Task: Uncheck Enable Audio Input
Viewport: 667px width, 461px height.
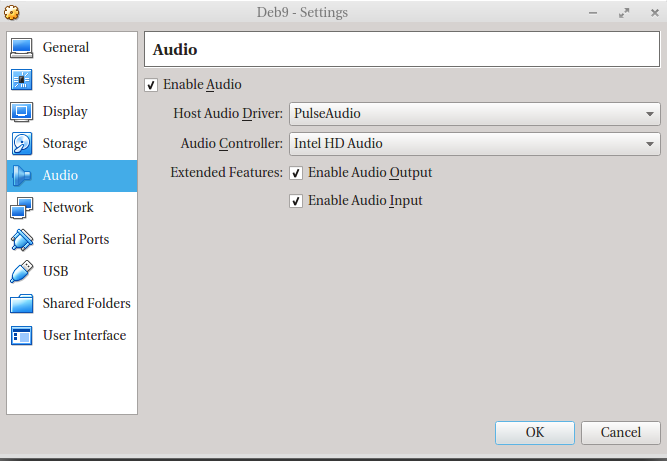Action: [x=296, y=201]
